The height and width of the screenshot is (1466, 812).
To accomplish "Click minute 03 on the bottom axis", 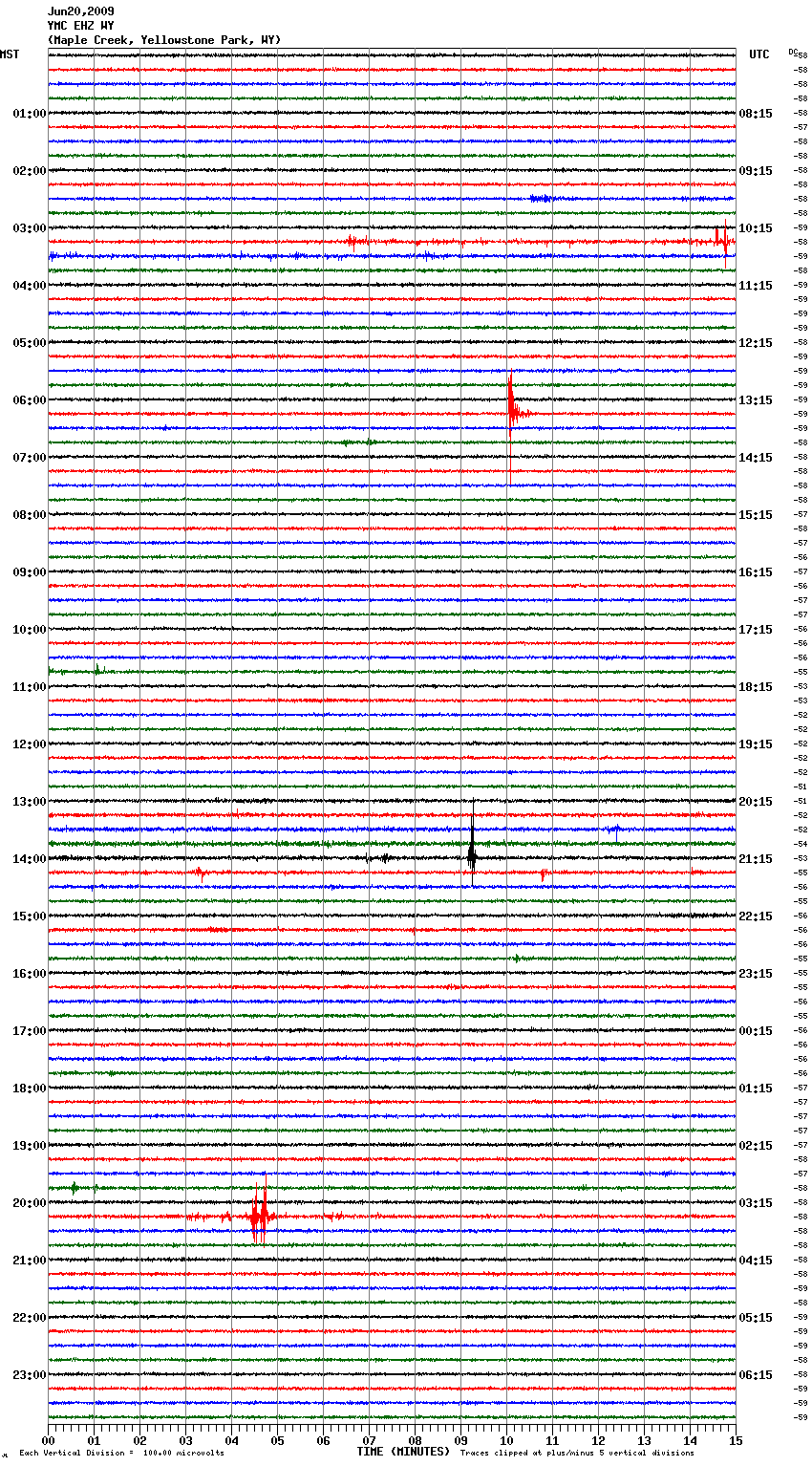I will pyautogui.click(x=185, y=1440).
